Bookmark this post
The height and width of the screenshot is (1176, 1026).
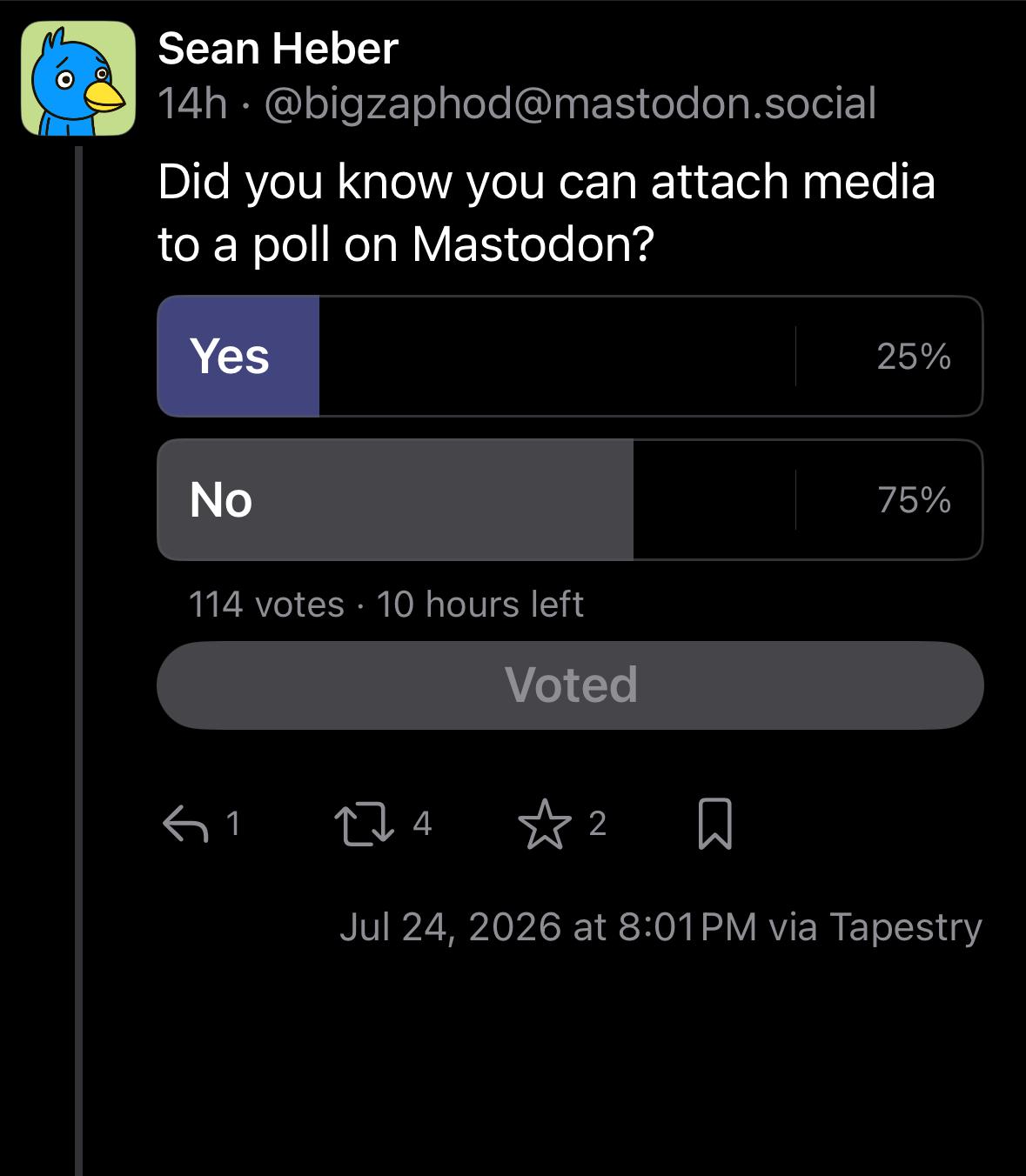[x=715, y=824]
